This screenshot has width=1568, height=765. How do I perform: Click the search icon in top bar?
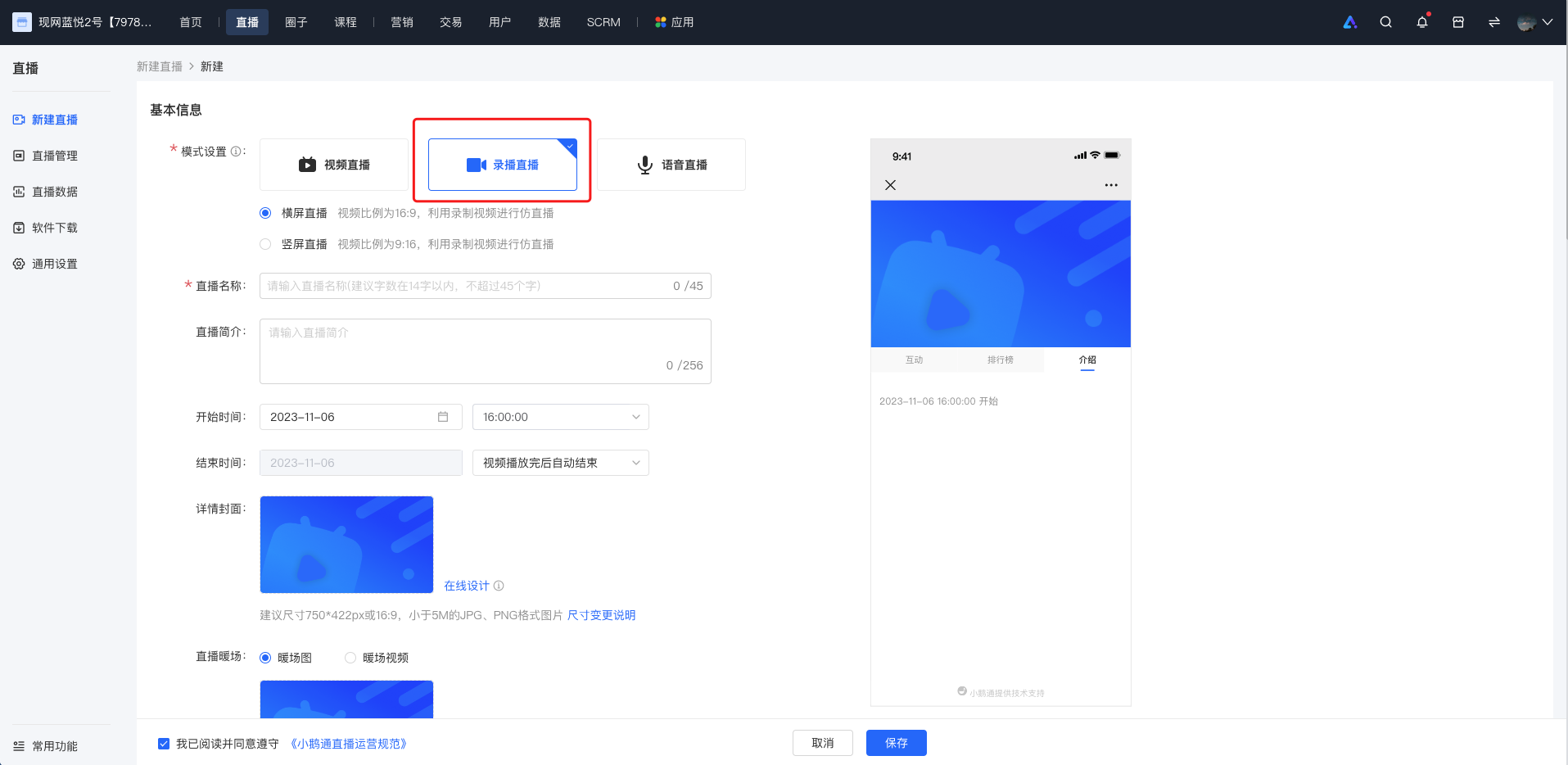pos(1385,22)
